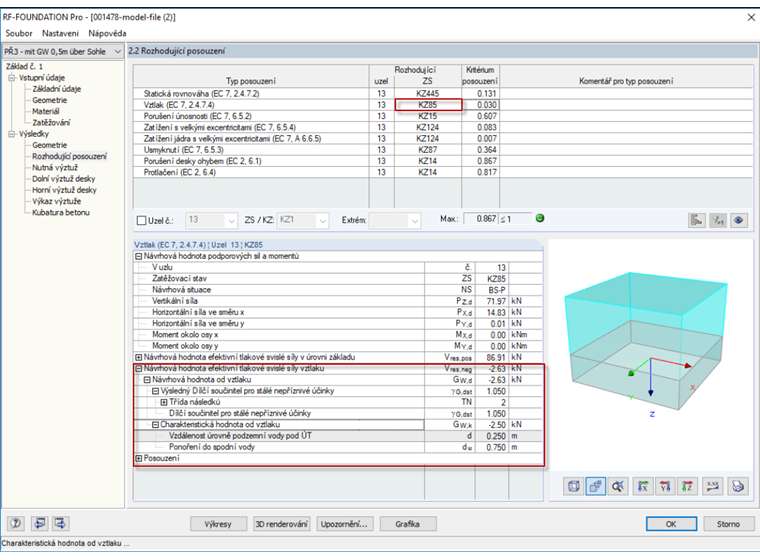Cancel with the Storno button
This screenshot has height=560, width=760.
click(x=728, y=524)
